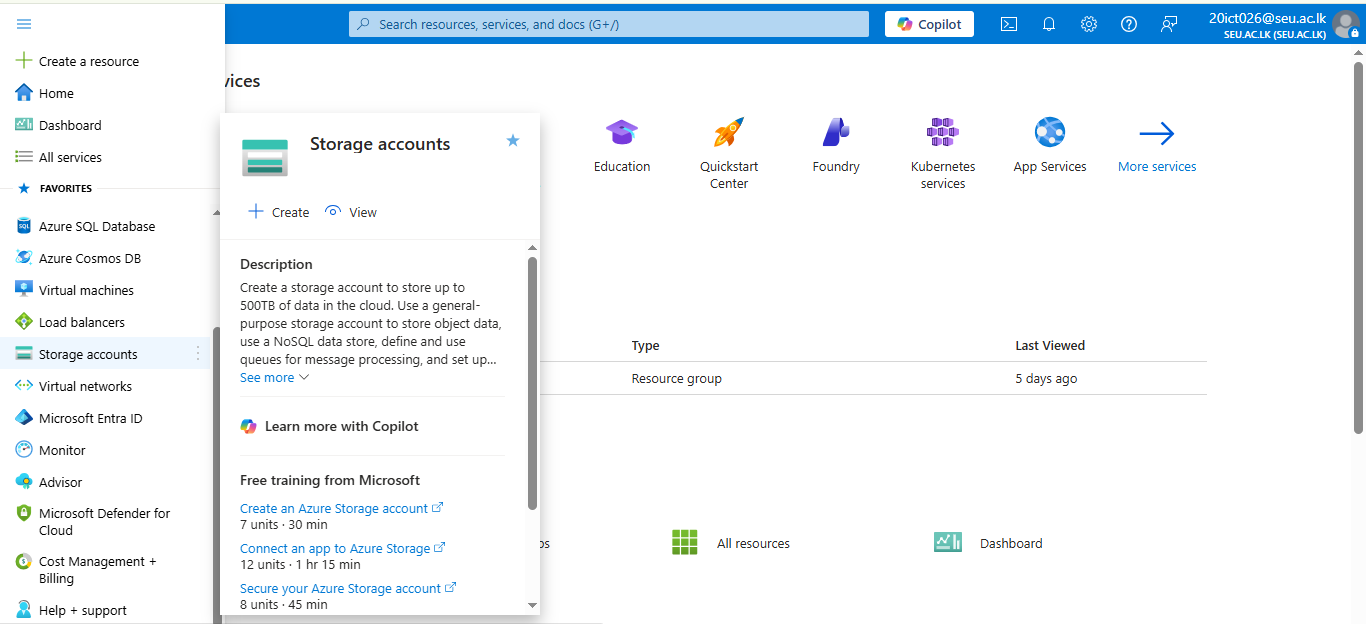Click the flyout scrollbar up arrow

click(x=532, y=248)
